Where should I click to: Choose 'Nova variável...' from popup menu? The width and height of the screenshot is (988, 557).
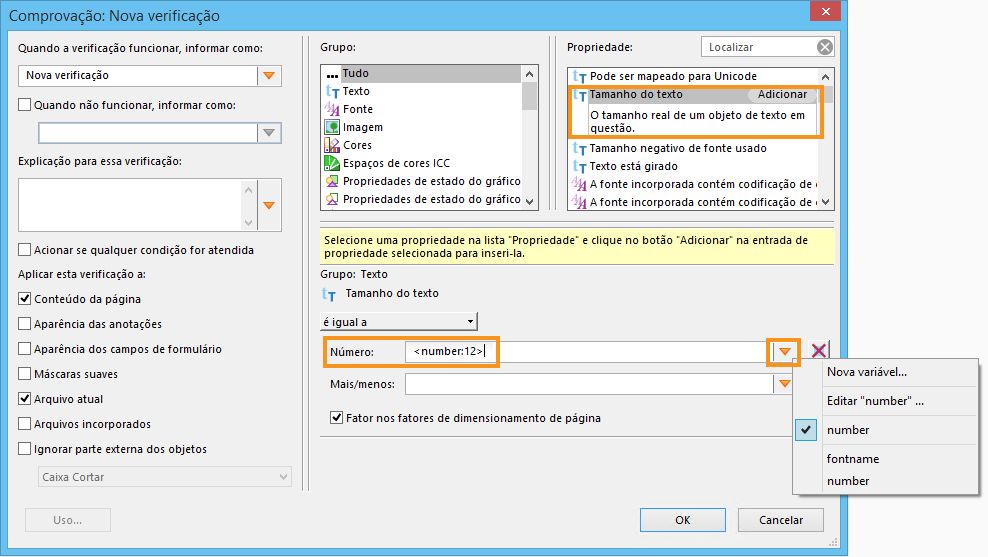coord(885,372)
